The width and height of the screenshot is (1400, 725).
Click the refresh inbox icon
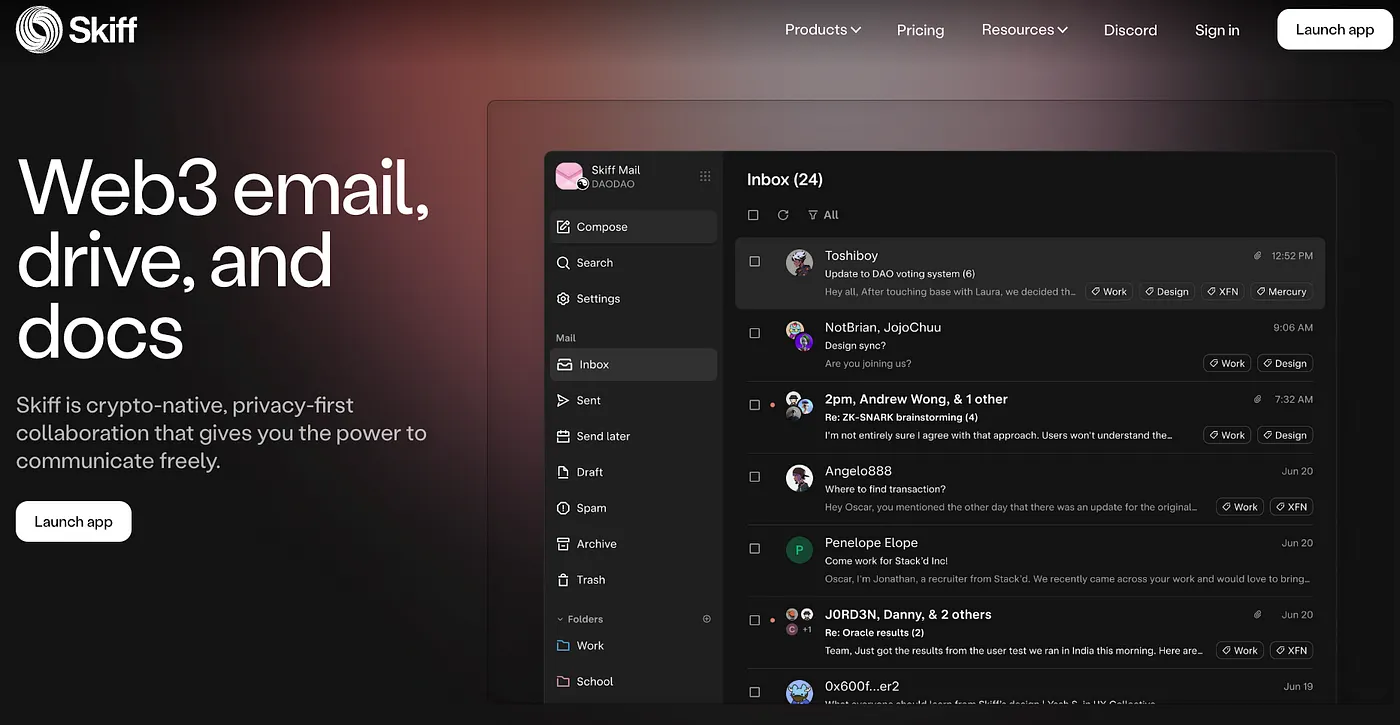783,215
